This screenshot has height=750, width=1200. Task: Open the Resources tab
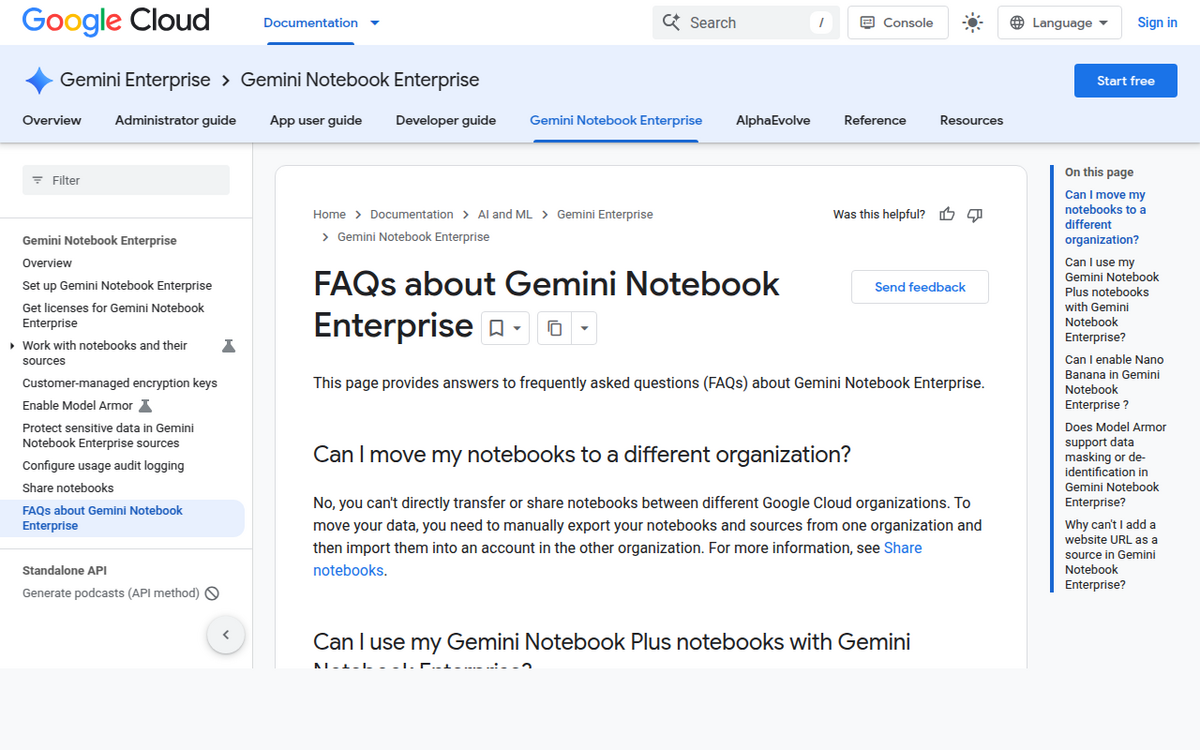point(971,120)
